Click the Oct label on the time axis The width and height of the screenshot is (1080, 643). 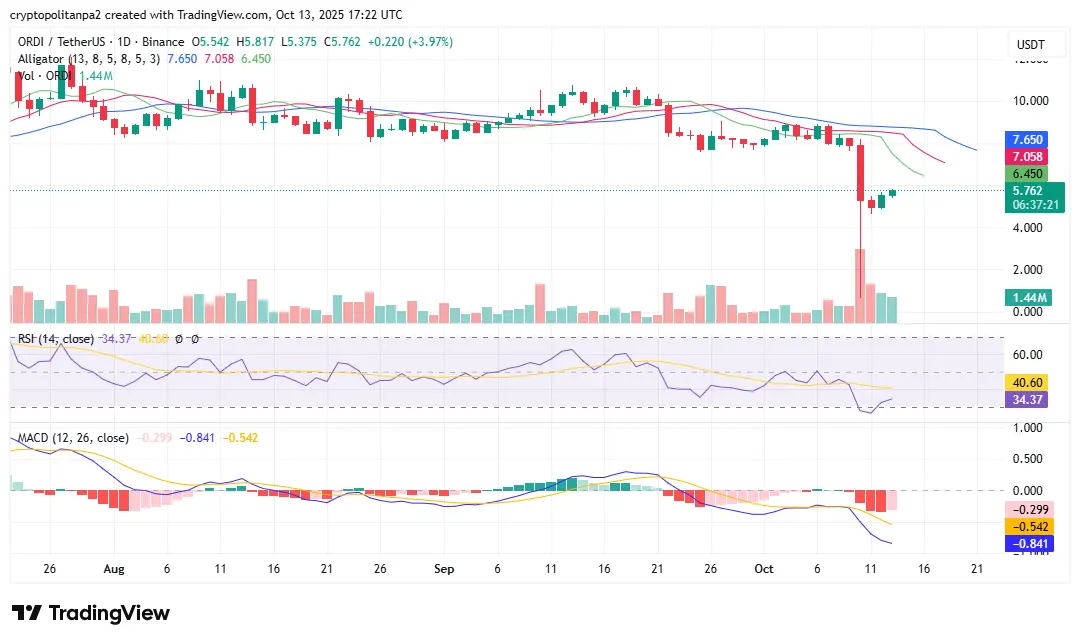pyautogui.click(x=764, y=569)
